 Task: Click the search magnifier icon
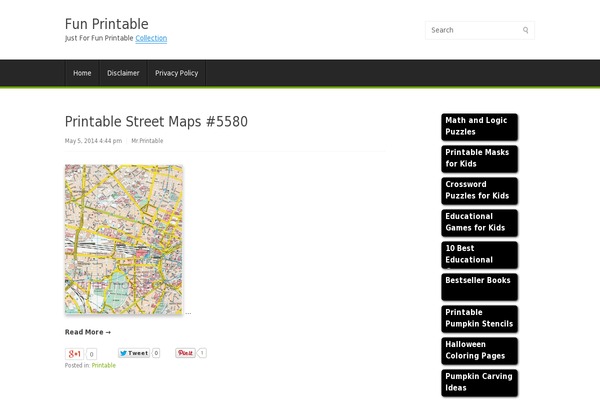[525, 30]
